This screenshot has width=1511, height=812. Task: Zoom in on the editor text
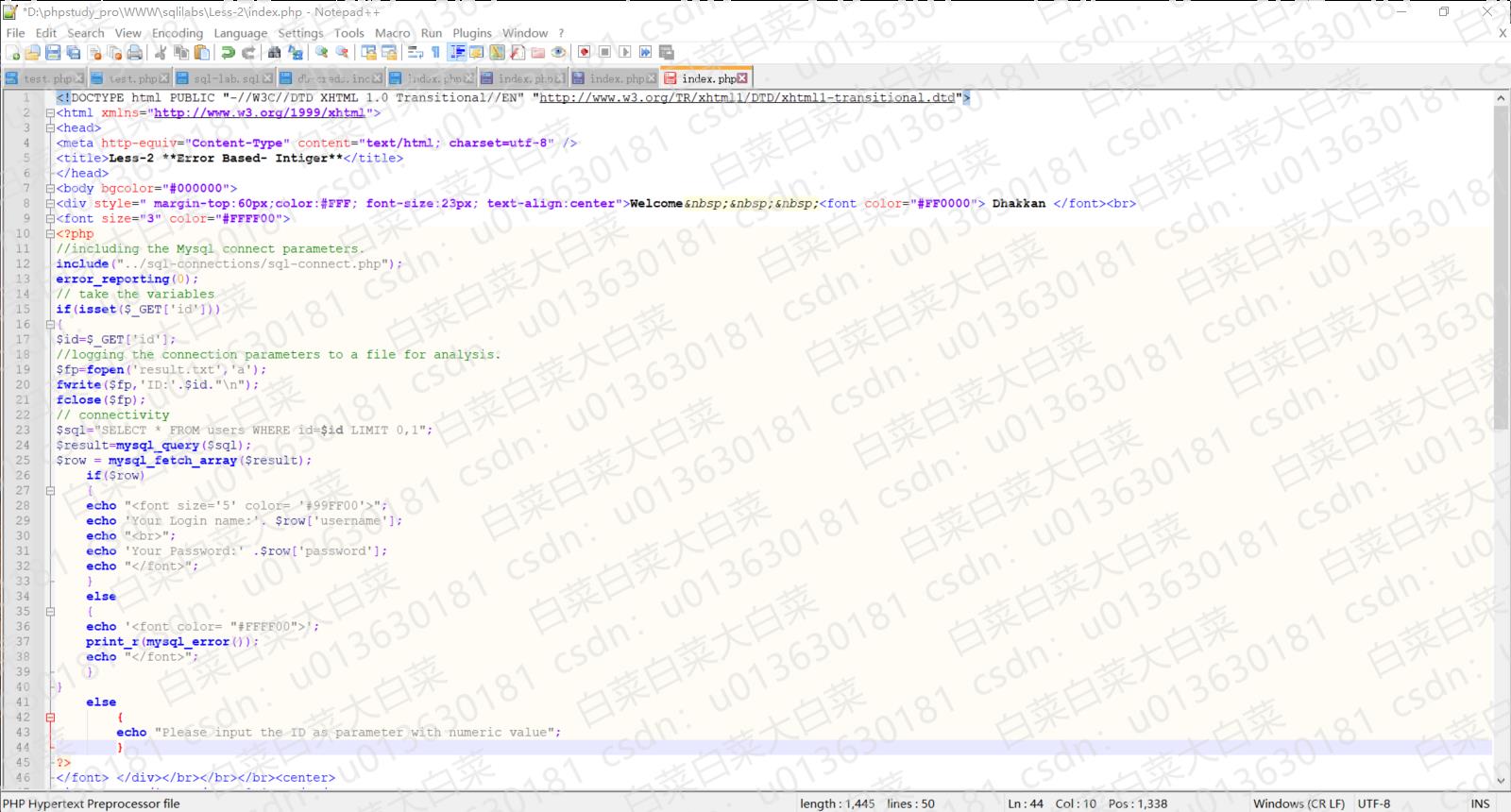[x=321, y=52]
